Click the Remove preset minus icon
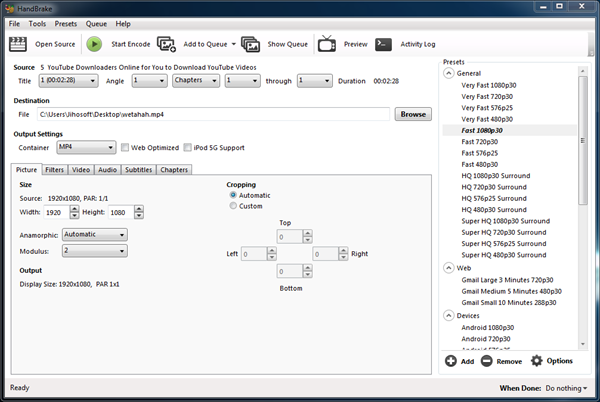This screenshot has height=402, width=600. [x=486, y=361]
